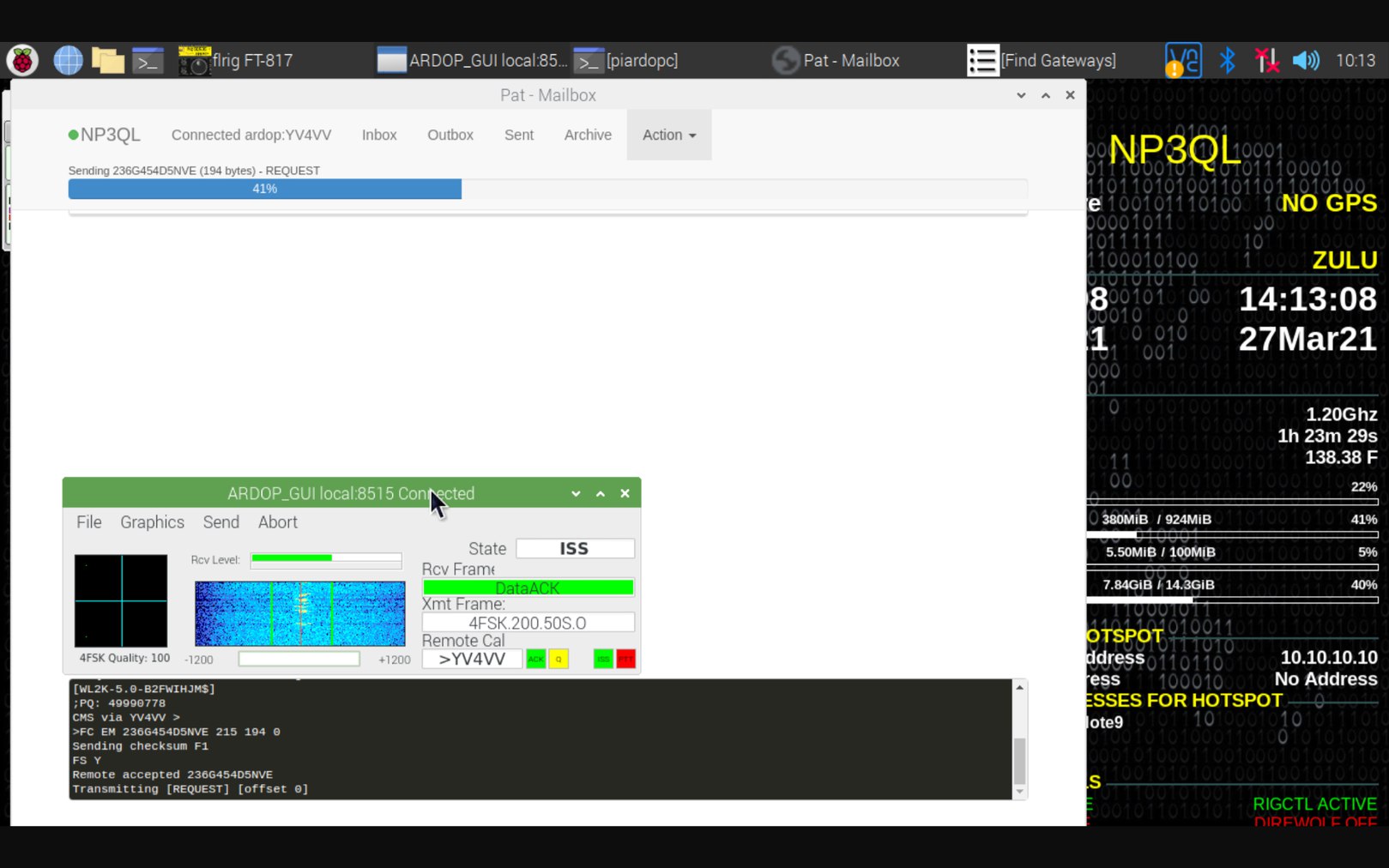The width and height of the screenshot is (1389, 868).
Task: Click the Xmt Frame 4FSK.200.50S.O field
Action: (x=528, y=623)
